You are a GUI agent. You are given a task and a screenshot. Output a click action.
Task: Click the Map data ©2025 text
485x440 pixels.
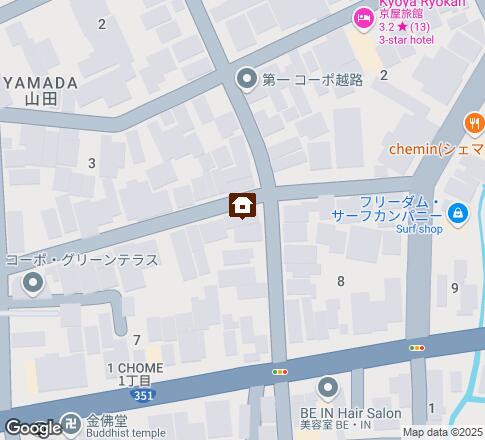point(443,432)
